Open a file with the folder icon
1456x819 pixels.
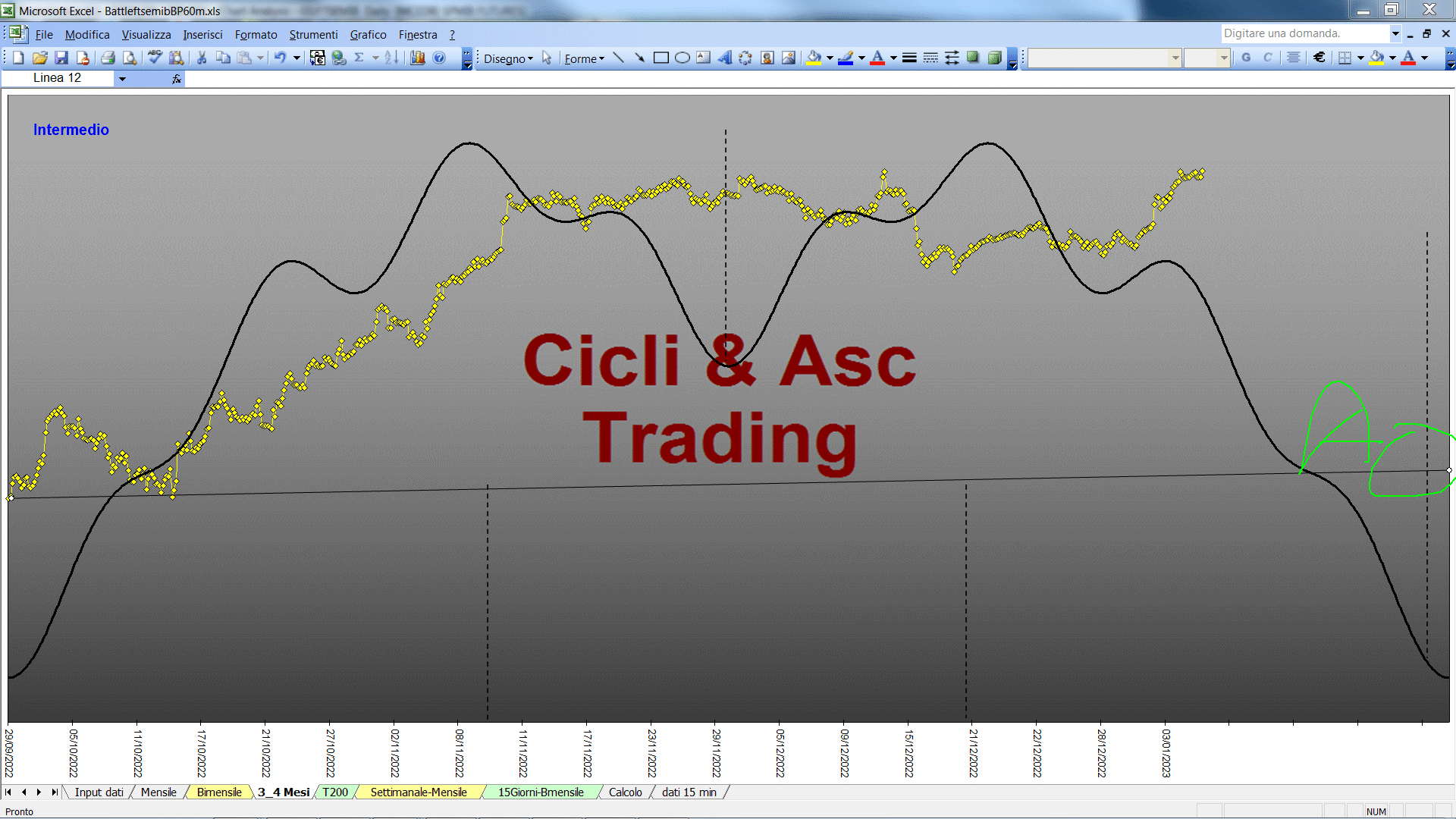(x=40, y=58)
